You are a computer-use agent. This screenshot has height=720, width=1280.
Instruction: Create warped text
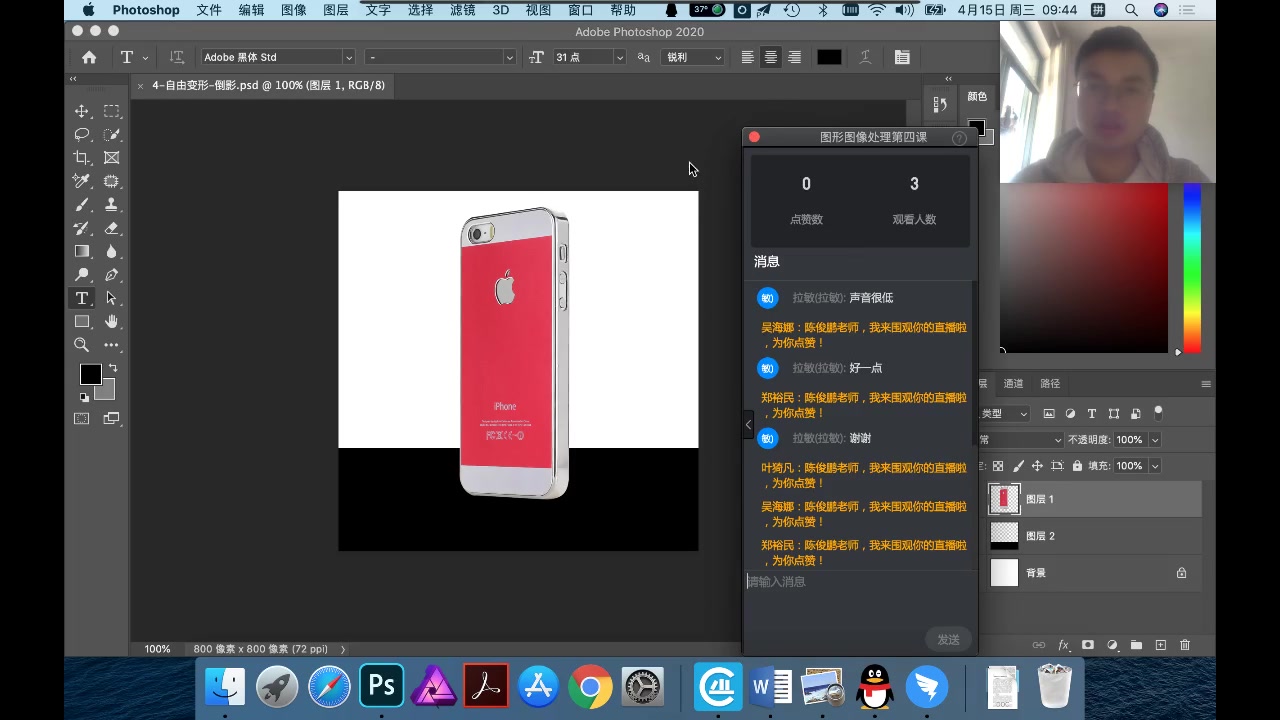[866, 57]
